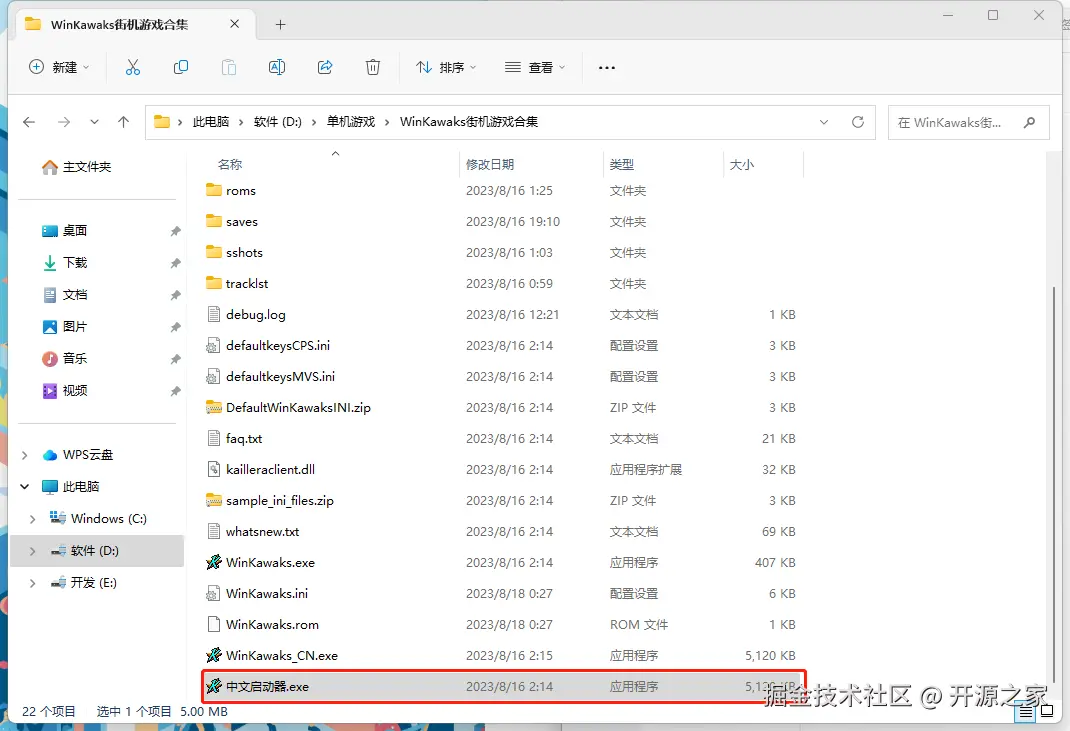
Task: Navigate back with the back arrow
Action: [29, 121]
